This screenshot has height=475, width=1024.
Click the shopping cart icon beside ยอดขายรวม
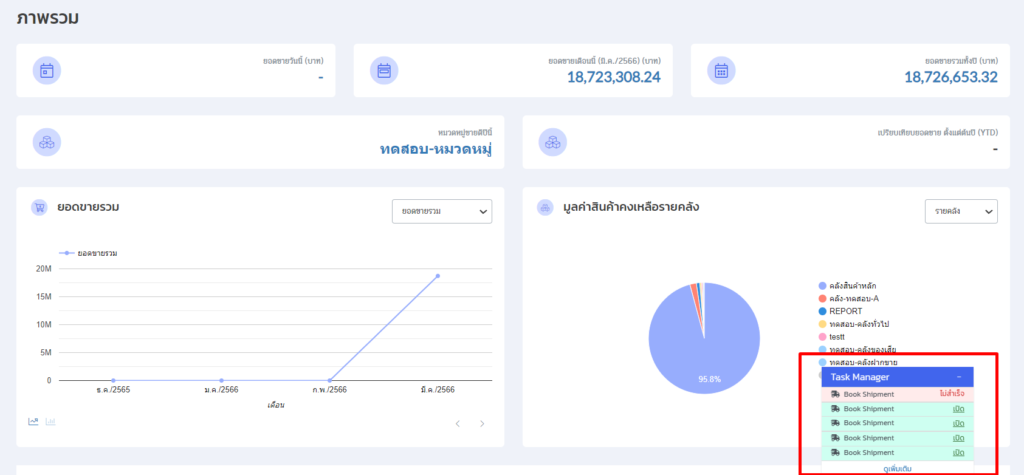point(40,208)
